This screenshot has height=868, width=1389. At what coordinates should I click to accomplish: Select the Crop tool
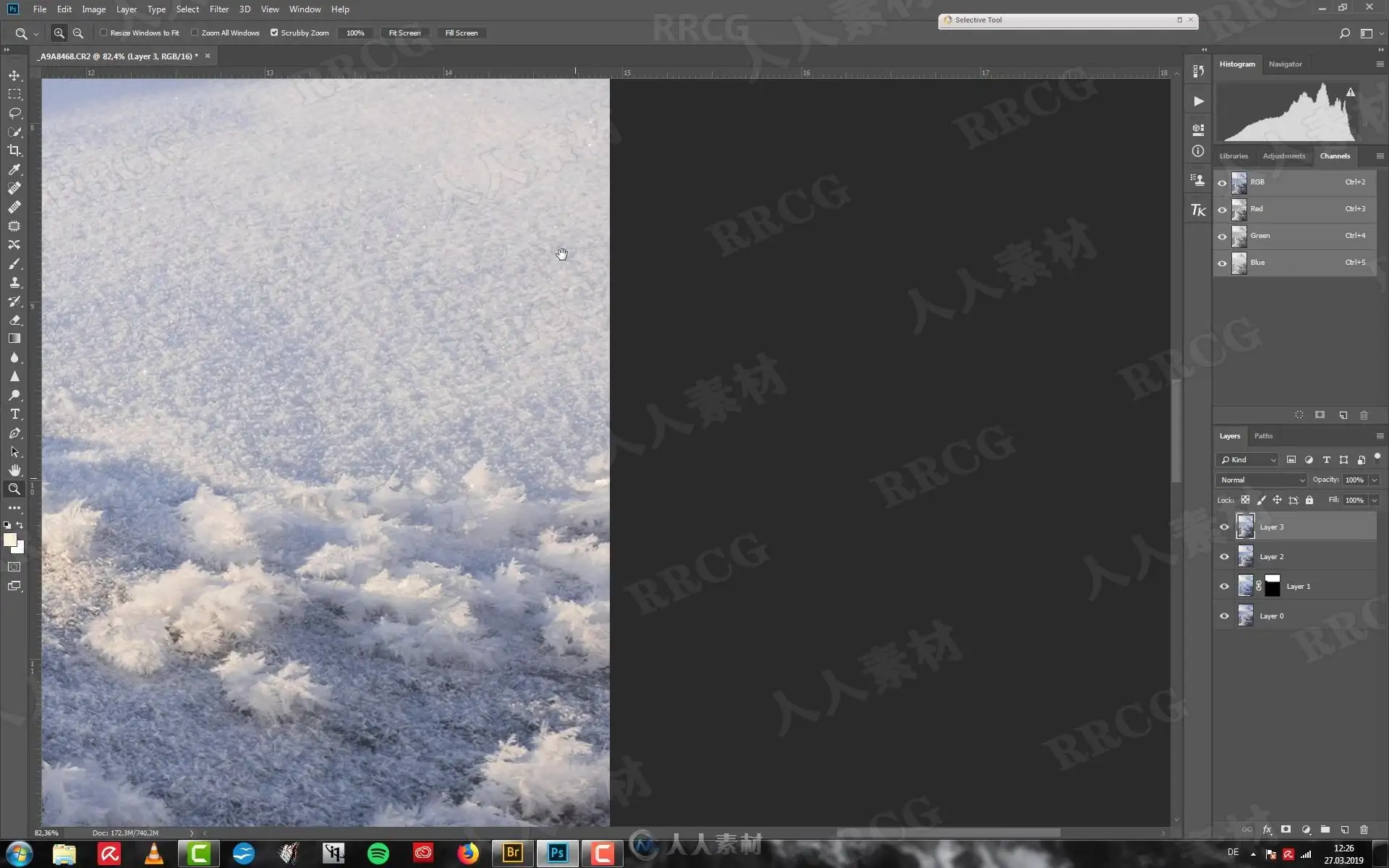point(14,150)
